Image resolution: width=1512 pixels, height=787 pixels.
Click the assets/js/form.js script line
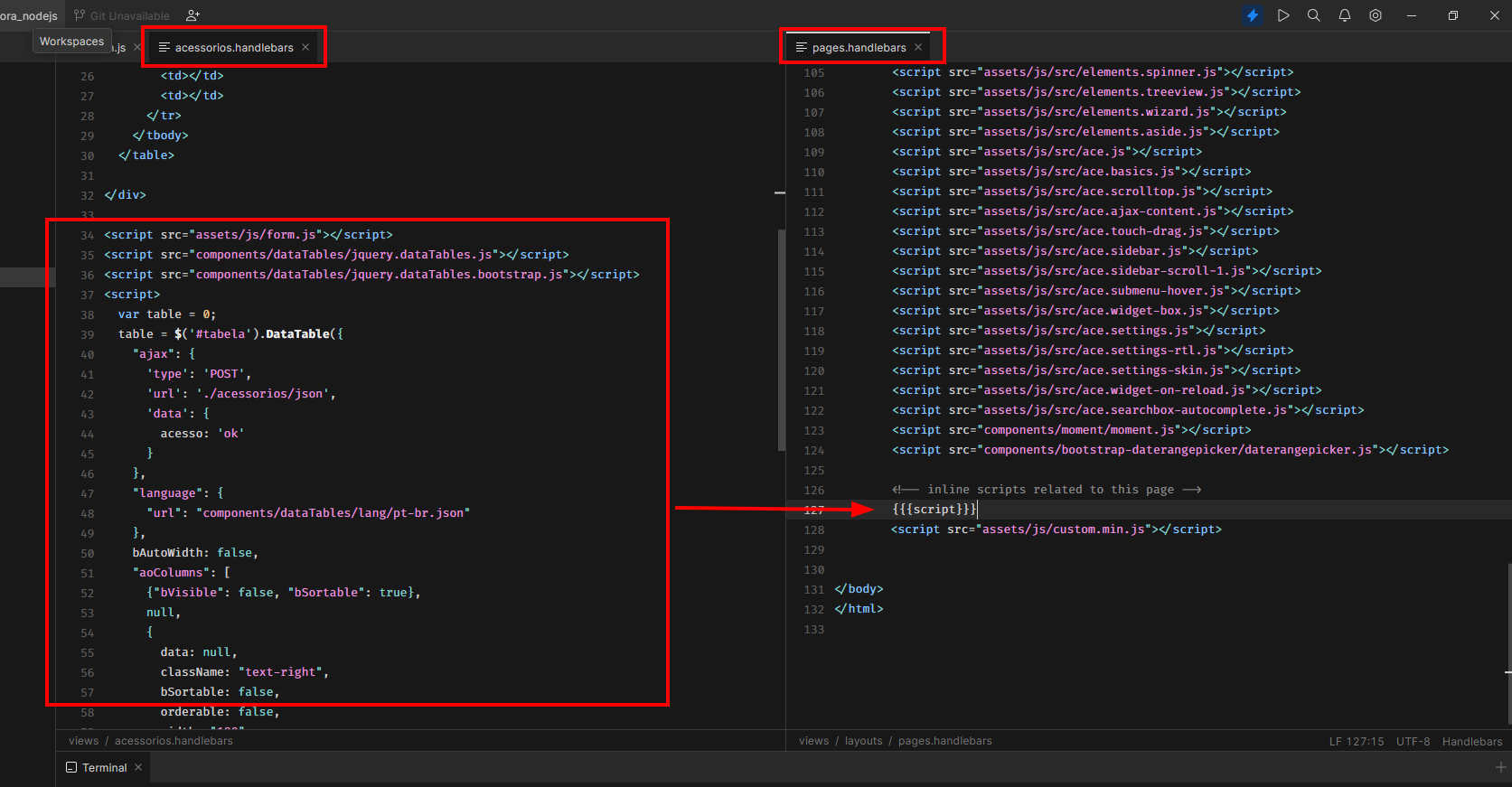(x=249, y=235)
